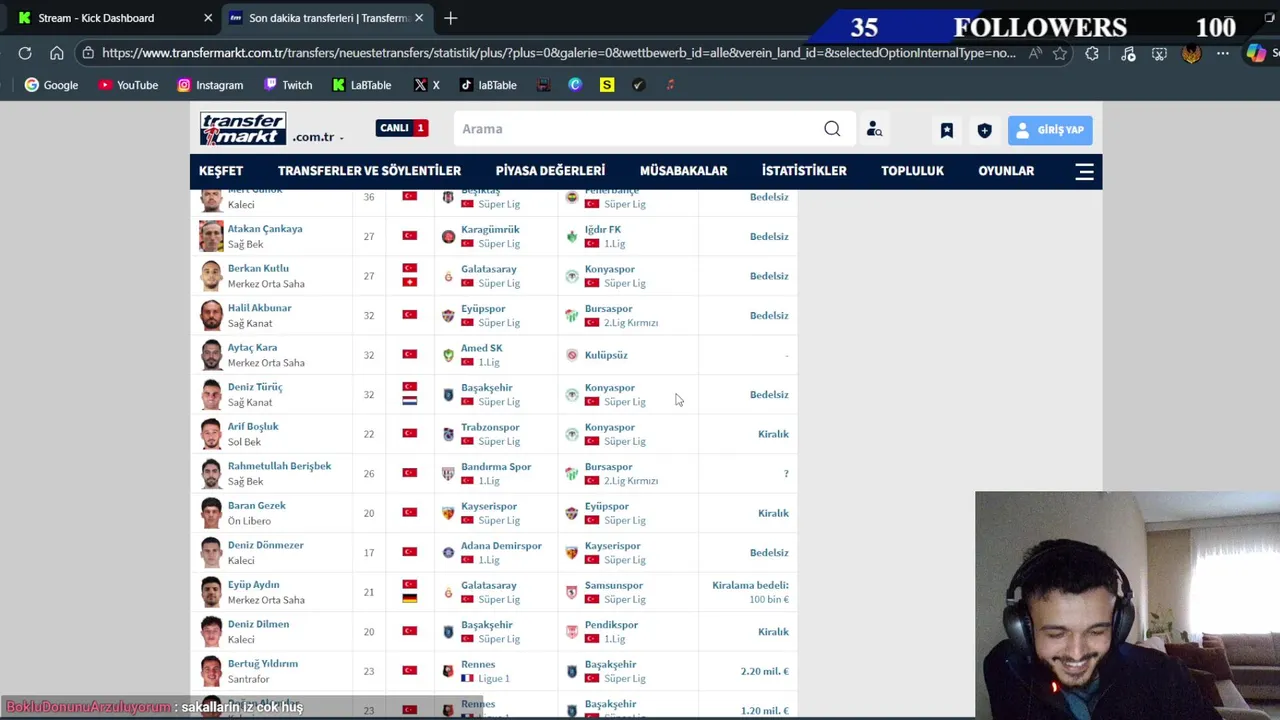This screenshot has width=1280, height=720.
Task: Open player Deniz Türüç profile
Action: coord(255,387)
